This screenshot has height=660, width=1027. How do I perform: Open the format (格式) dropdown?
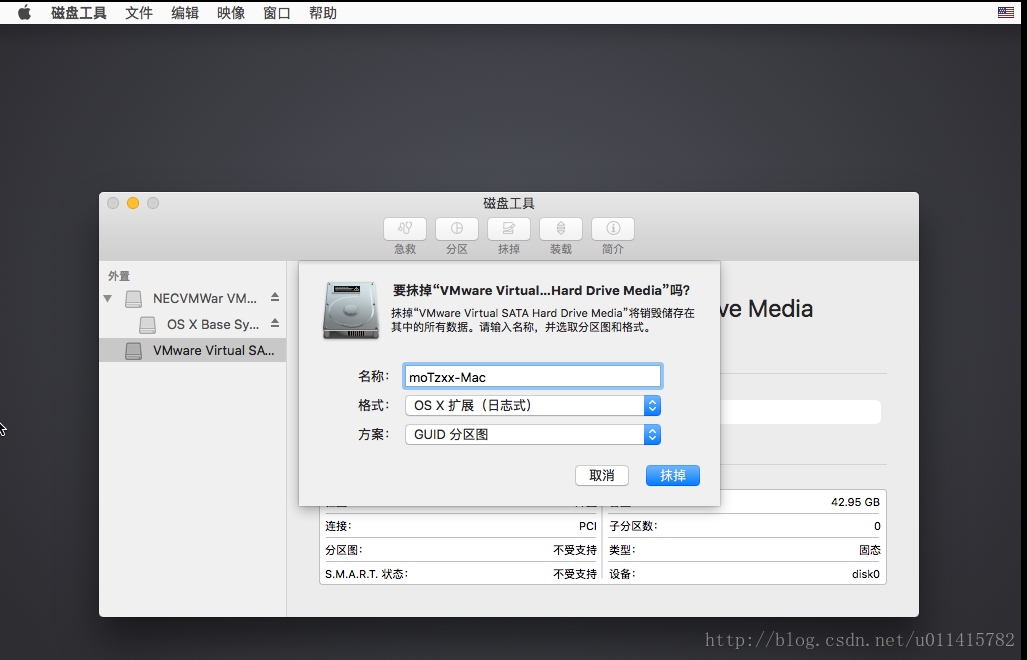532,405
